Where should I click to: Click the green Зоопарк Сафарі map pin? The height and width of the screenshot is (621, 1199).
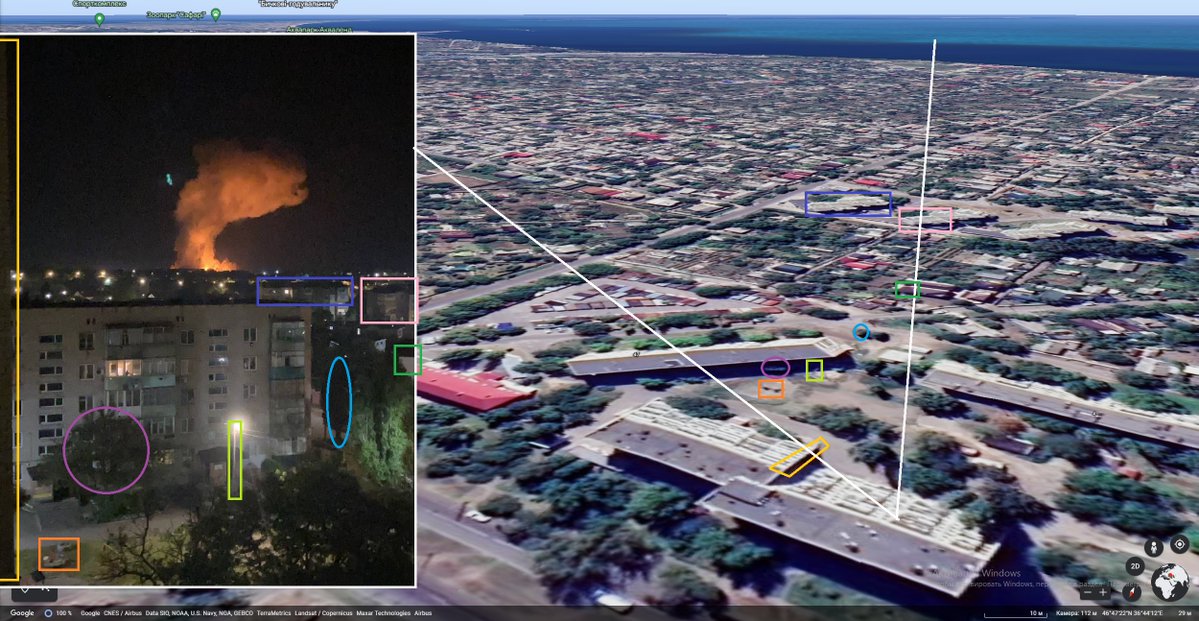(x=216, y=14)
